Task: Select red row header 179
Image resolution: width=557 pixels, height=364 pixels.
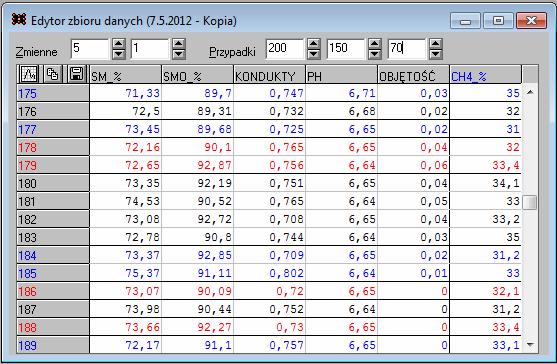Action: [53, 165]
